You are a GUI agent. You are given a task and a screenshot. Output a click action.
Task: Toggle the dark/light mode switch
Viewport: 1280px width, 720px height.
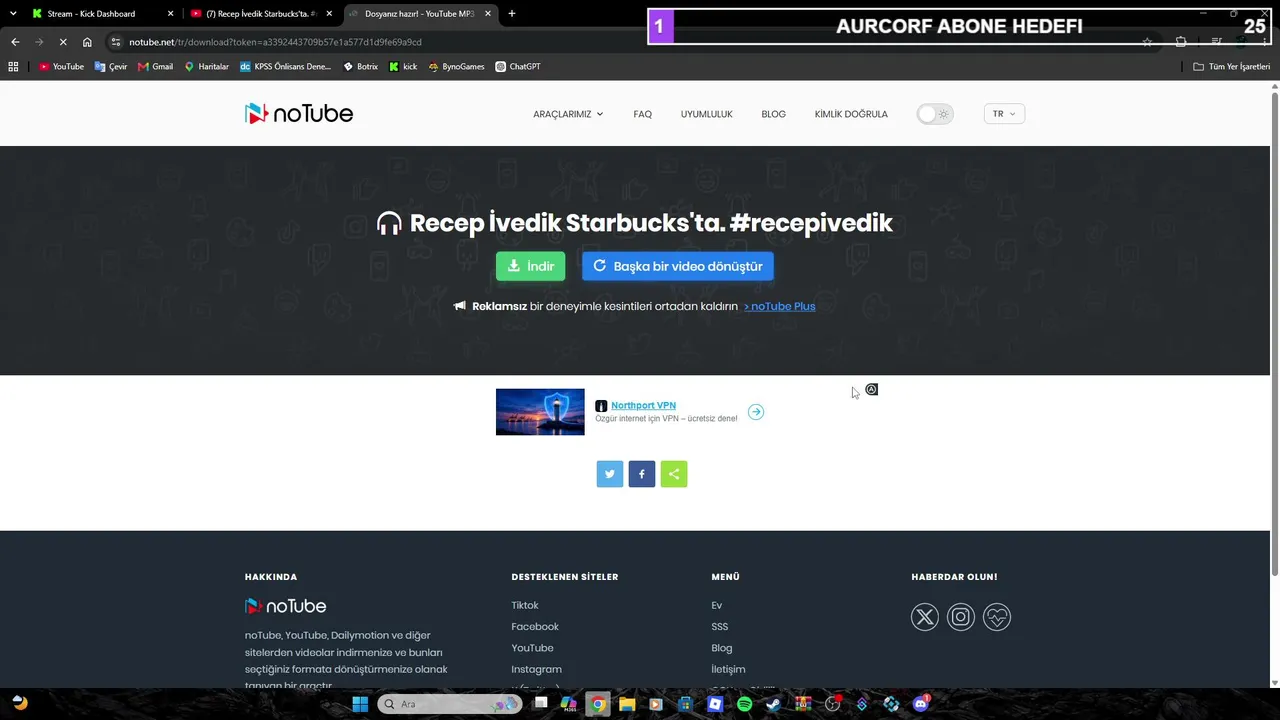[x=935, y=114]
